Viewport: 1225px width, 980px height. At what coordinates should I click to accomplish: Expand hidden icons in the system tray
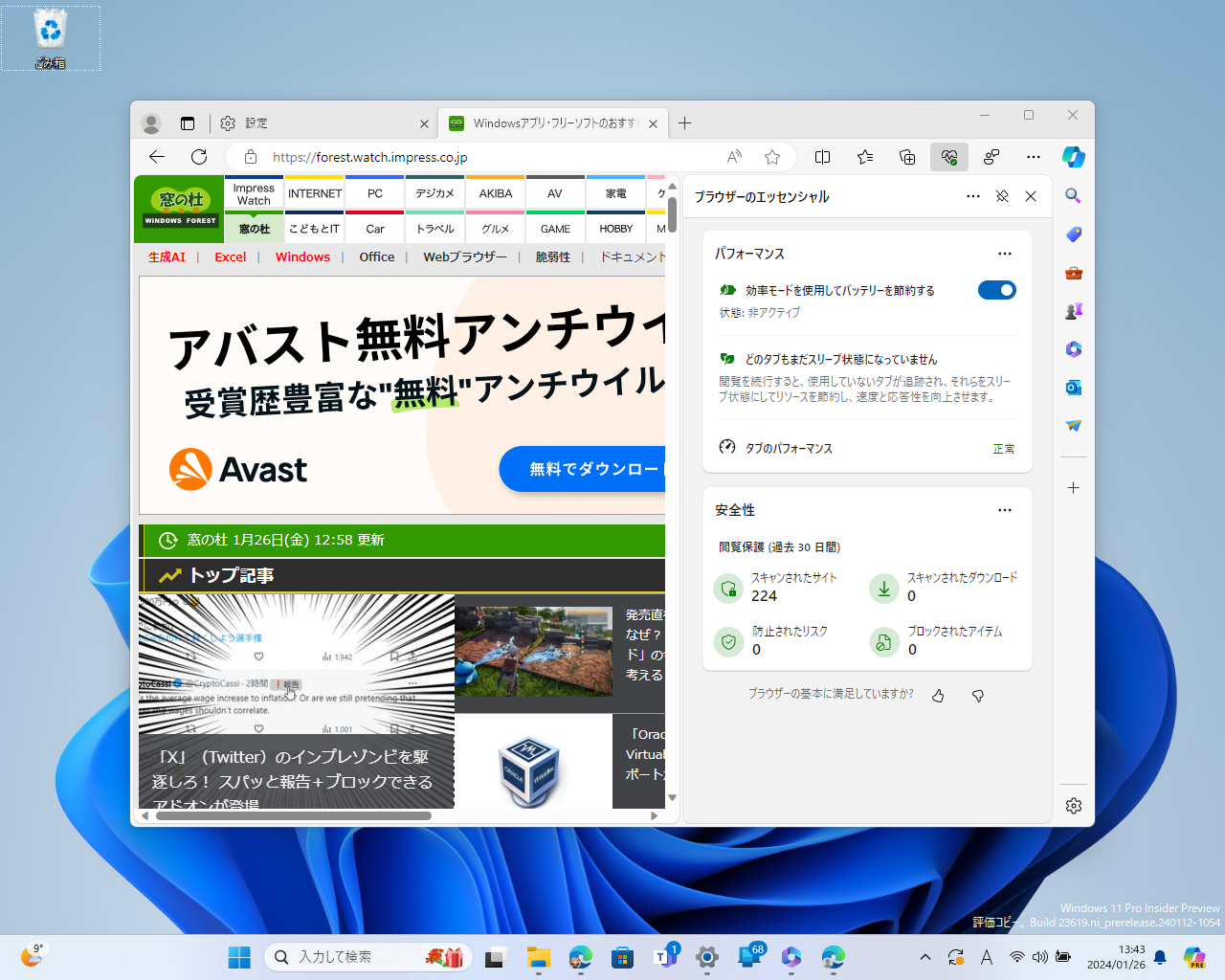point(924,956)
